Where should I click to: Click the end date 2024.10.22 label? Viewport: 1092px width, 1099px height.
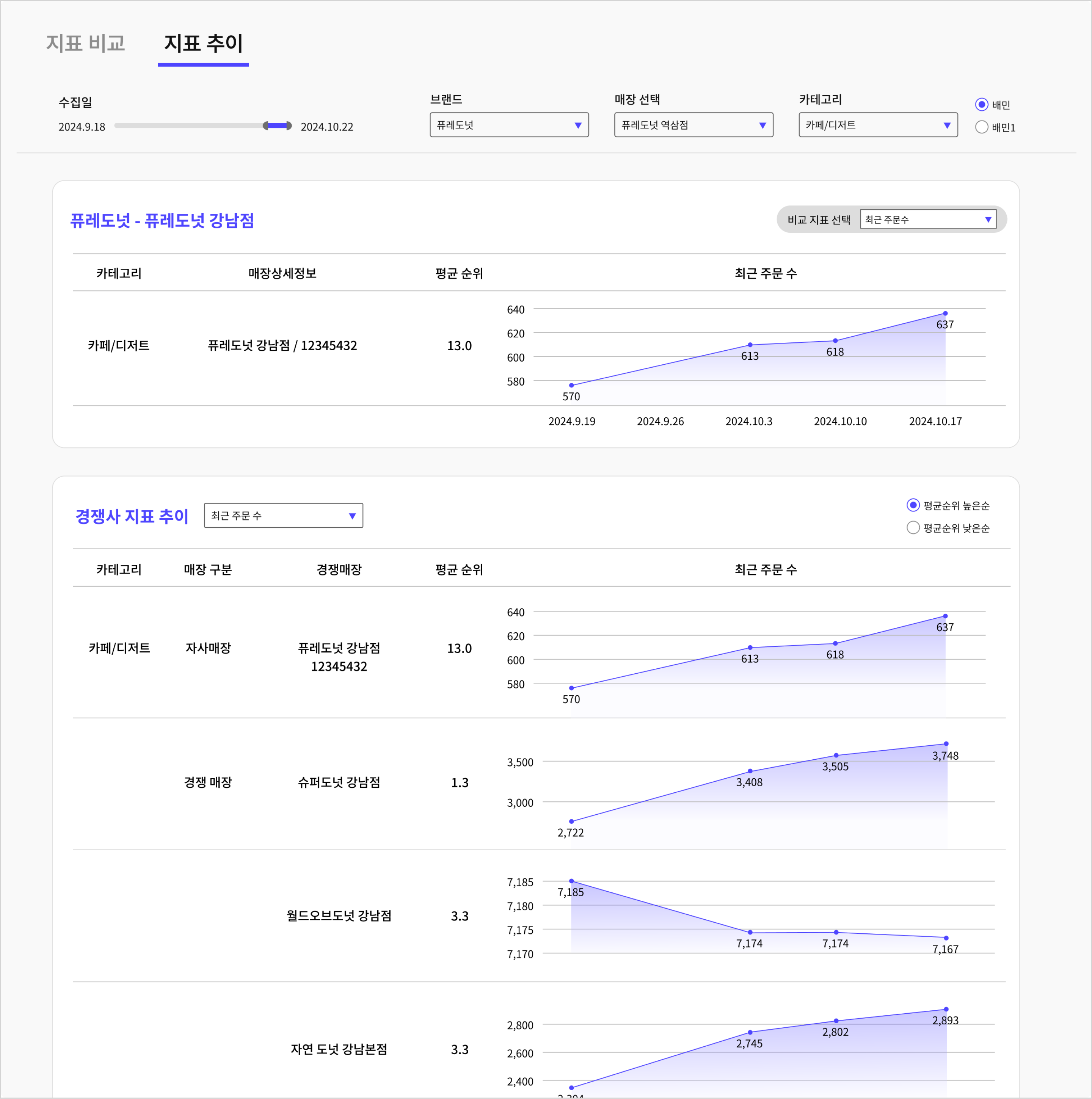click(x=326, y=127)
